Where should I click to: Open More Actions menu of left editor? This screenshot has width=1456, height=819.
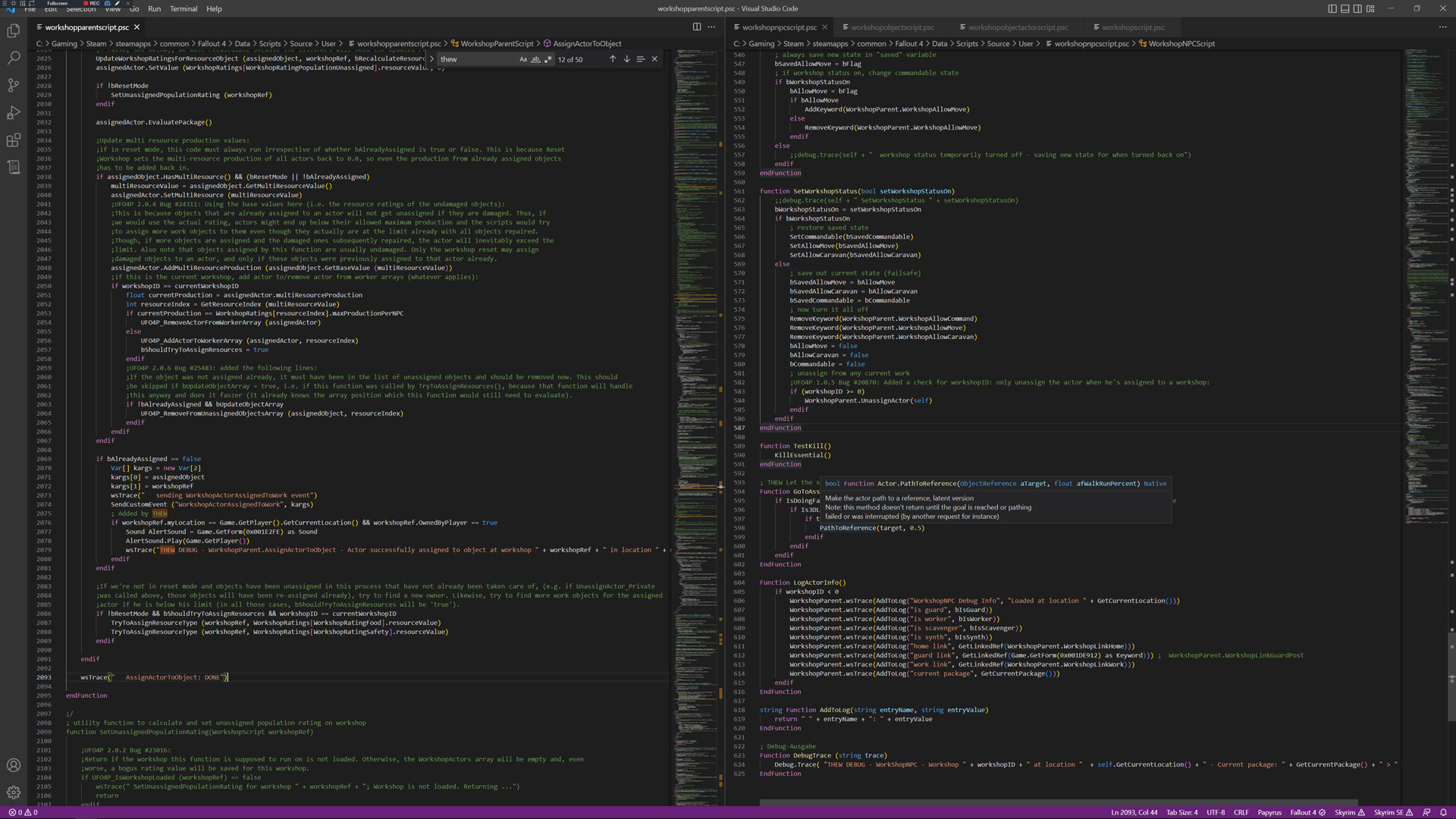(711, 27)
